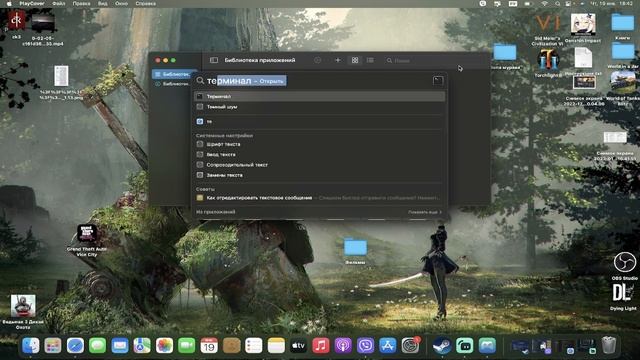
Task: Click the plus add app button in PlayCover
Action: pos(338,60)
